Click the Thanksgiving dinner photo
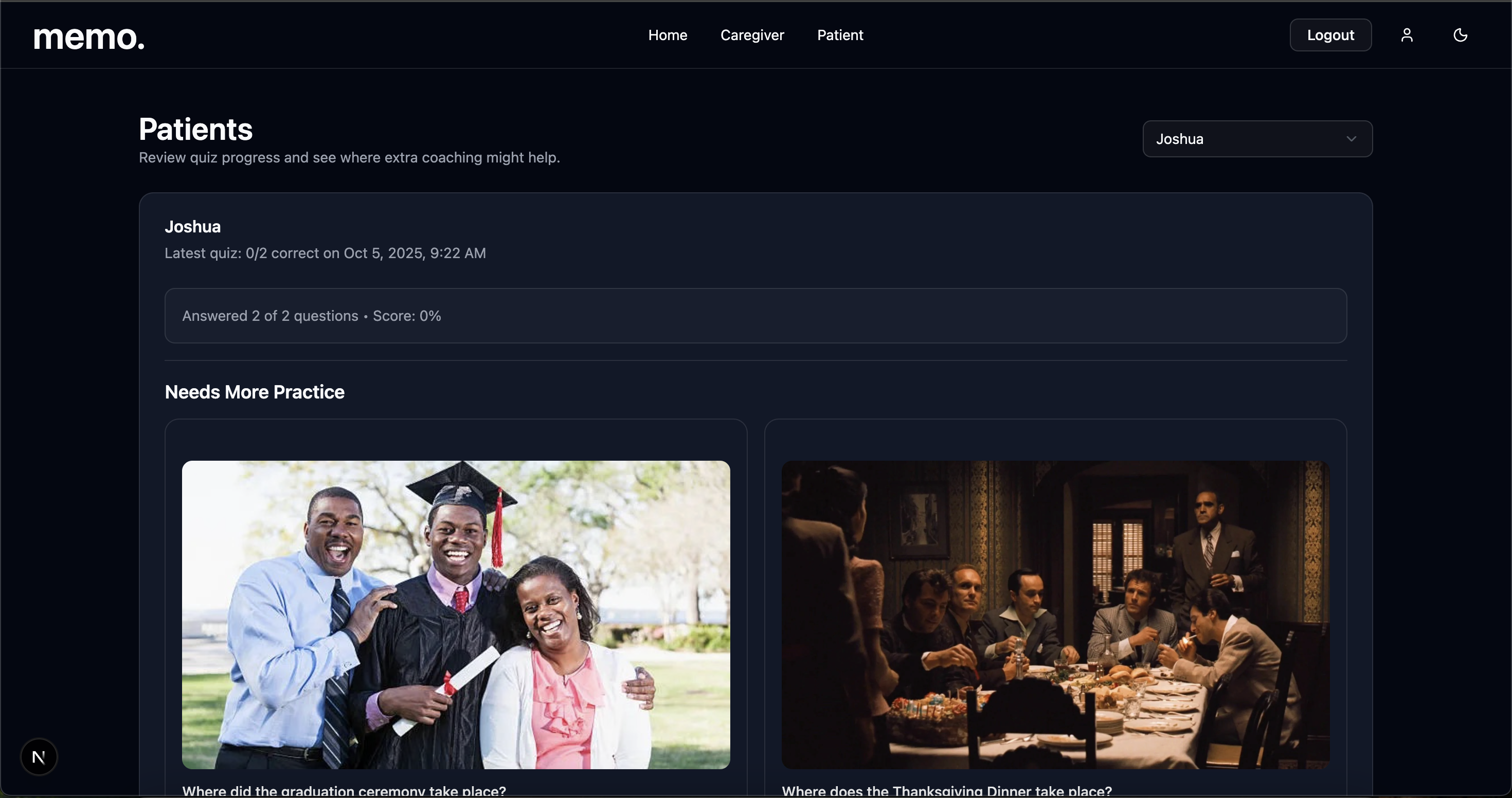Screen dimensions: 1512x798 pyautogui.click(x=1055, y=614)
